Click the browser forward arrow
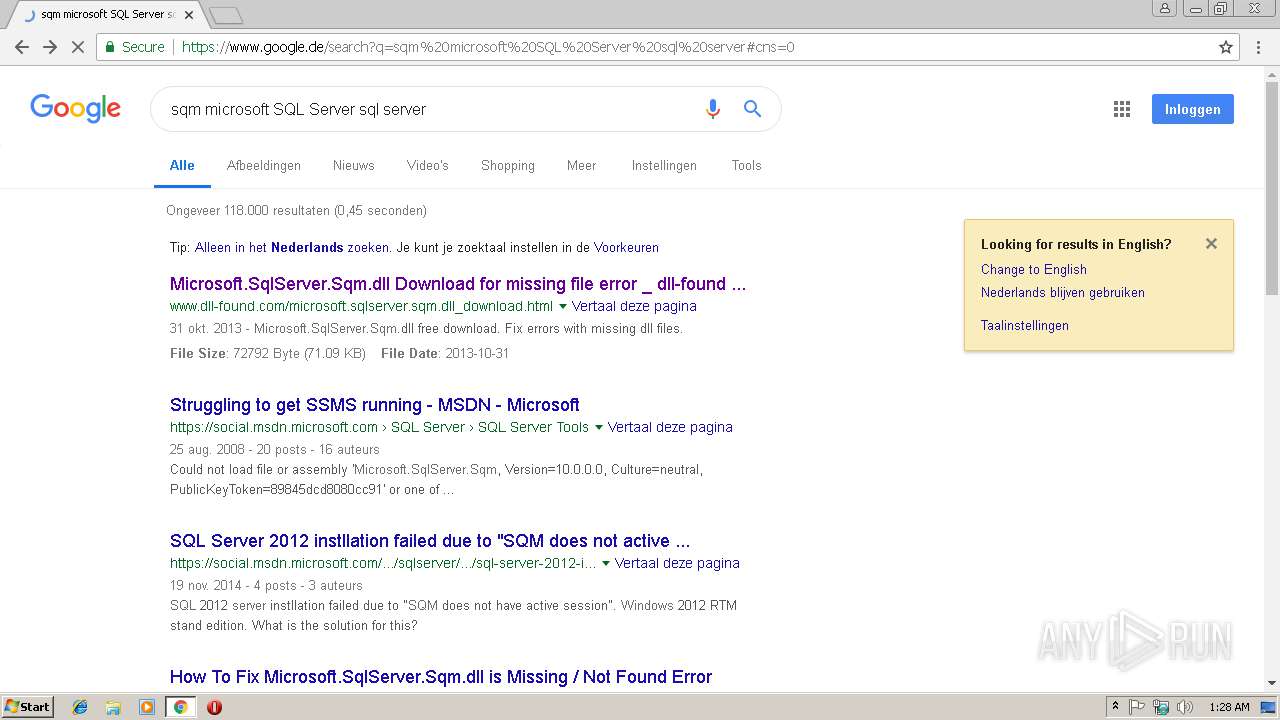 [x=50, y=47]
